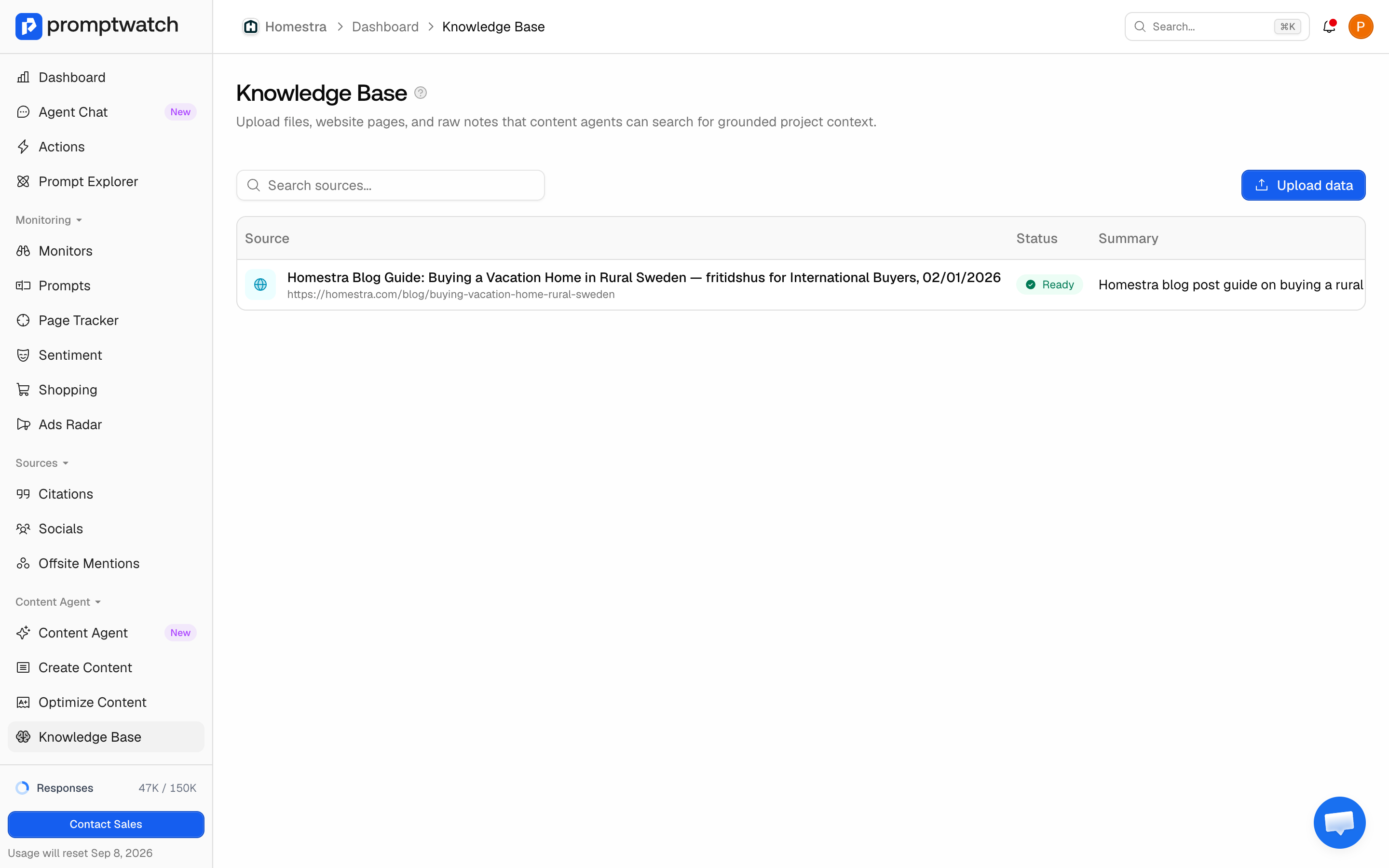Click the Summary column header

pyautogui.click(x=1129, y=238)
